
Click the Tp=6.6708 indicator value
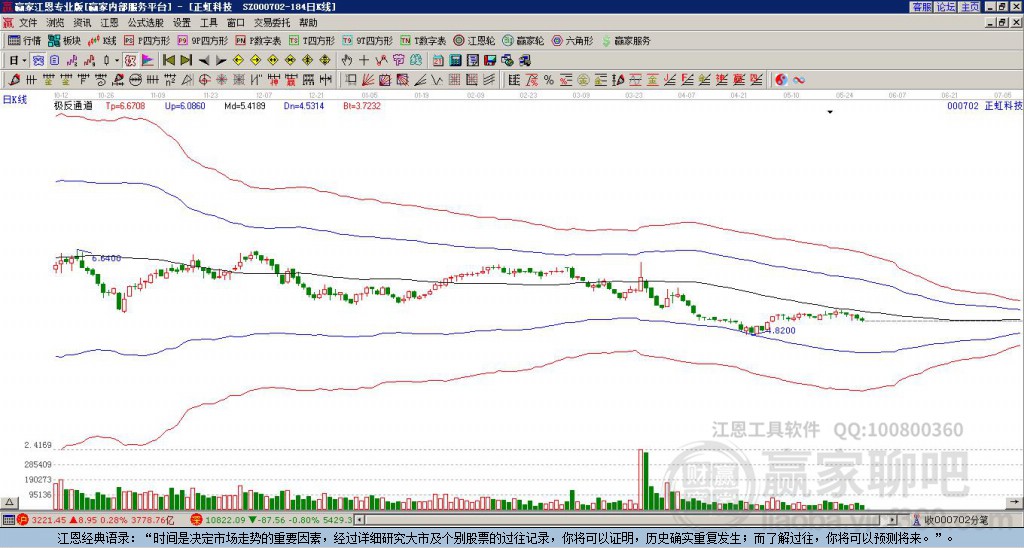[x=125, y=105]
